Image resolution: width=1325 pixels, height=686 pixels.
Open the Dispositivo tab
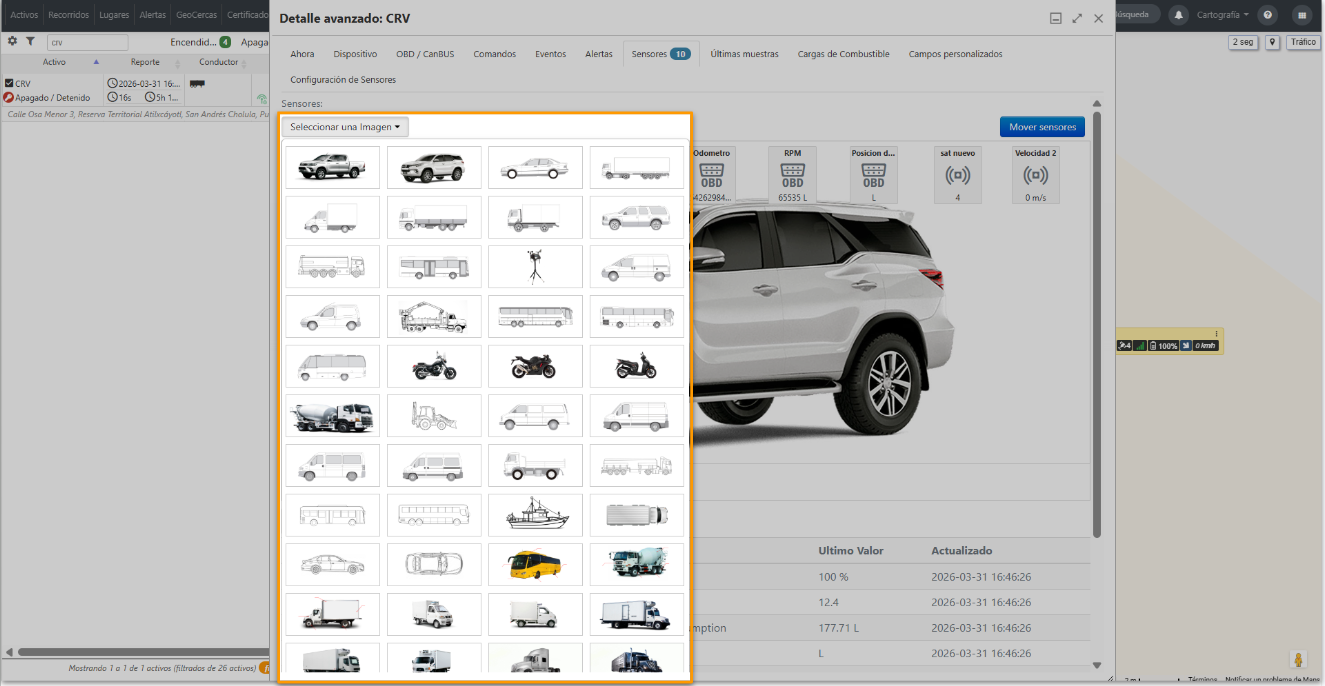(x=355, y=54)
